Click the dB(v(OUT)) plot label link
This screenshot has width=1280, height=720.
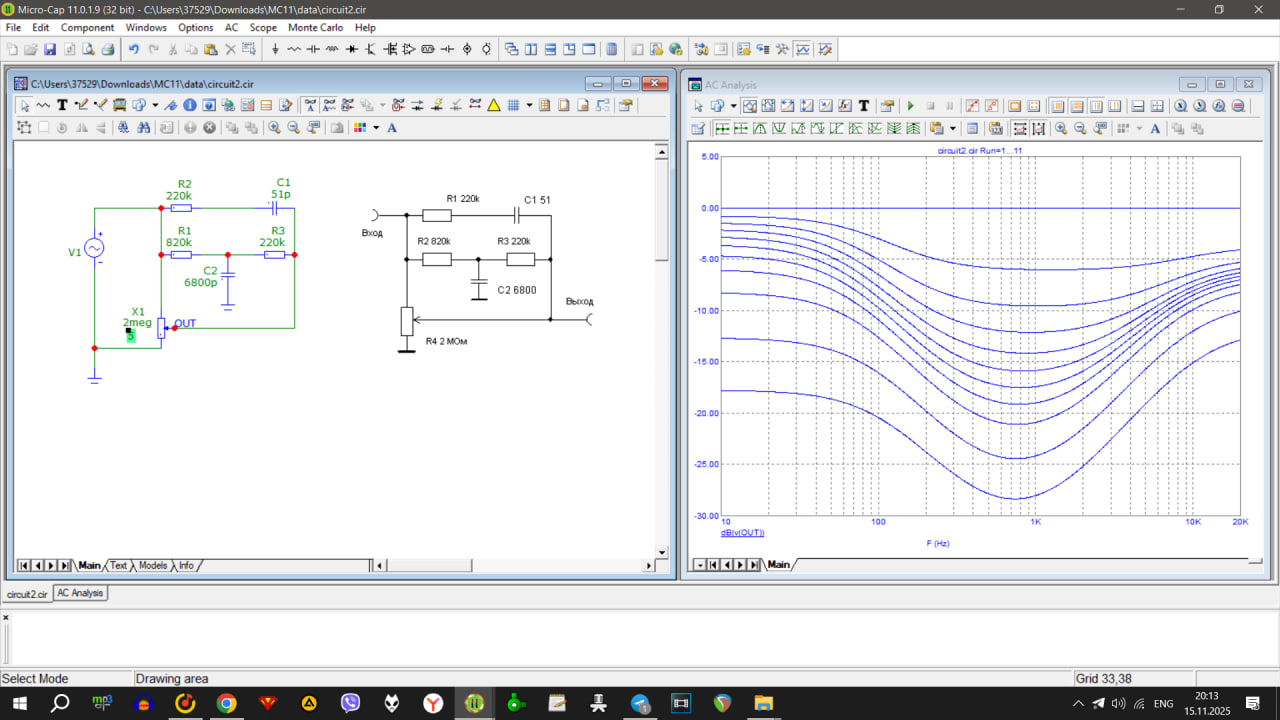(743, 533)
